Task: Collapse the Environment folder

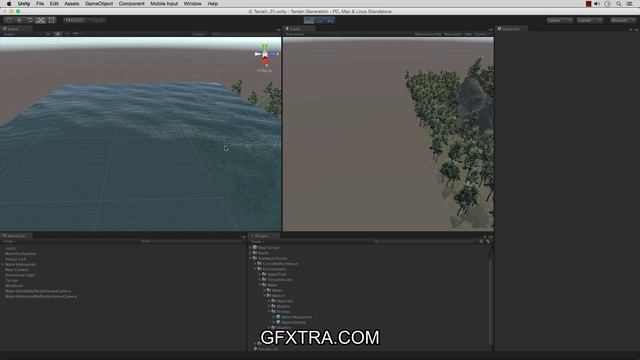Action: (x=256, y=269)
